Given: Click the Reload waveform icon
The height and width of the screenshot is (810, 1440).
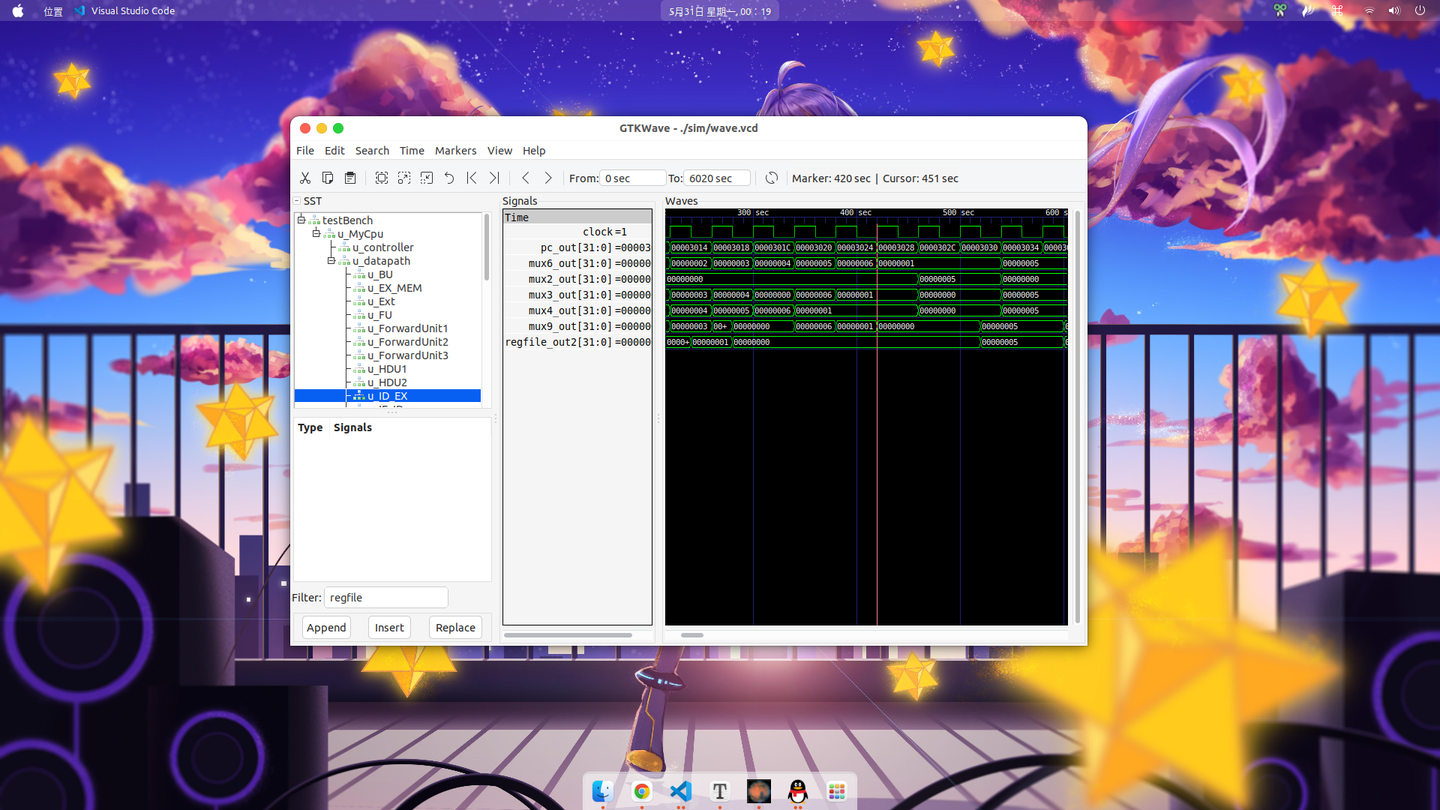Looking at the screenshot, I should pos(771,178).
